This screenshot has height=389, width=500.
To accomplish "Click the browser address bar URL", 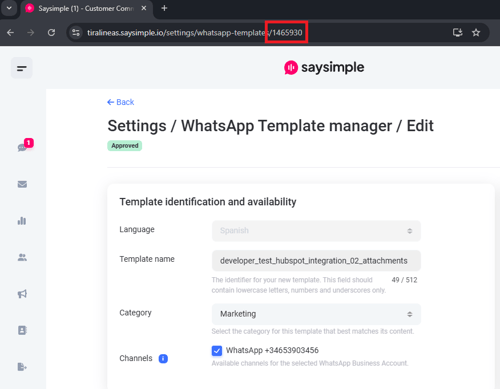I will click(x=195, y=33).
